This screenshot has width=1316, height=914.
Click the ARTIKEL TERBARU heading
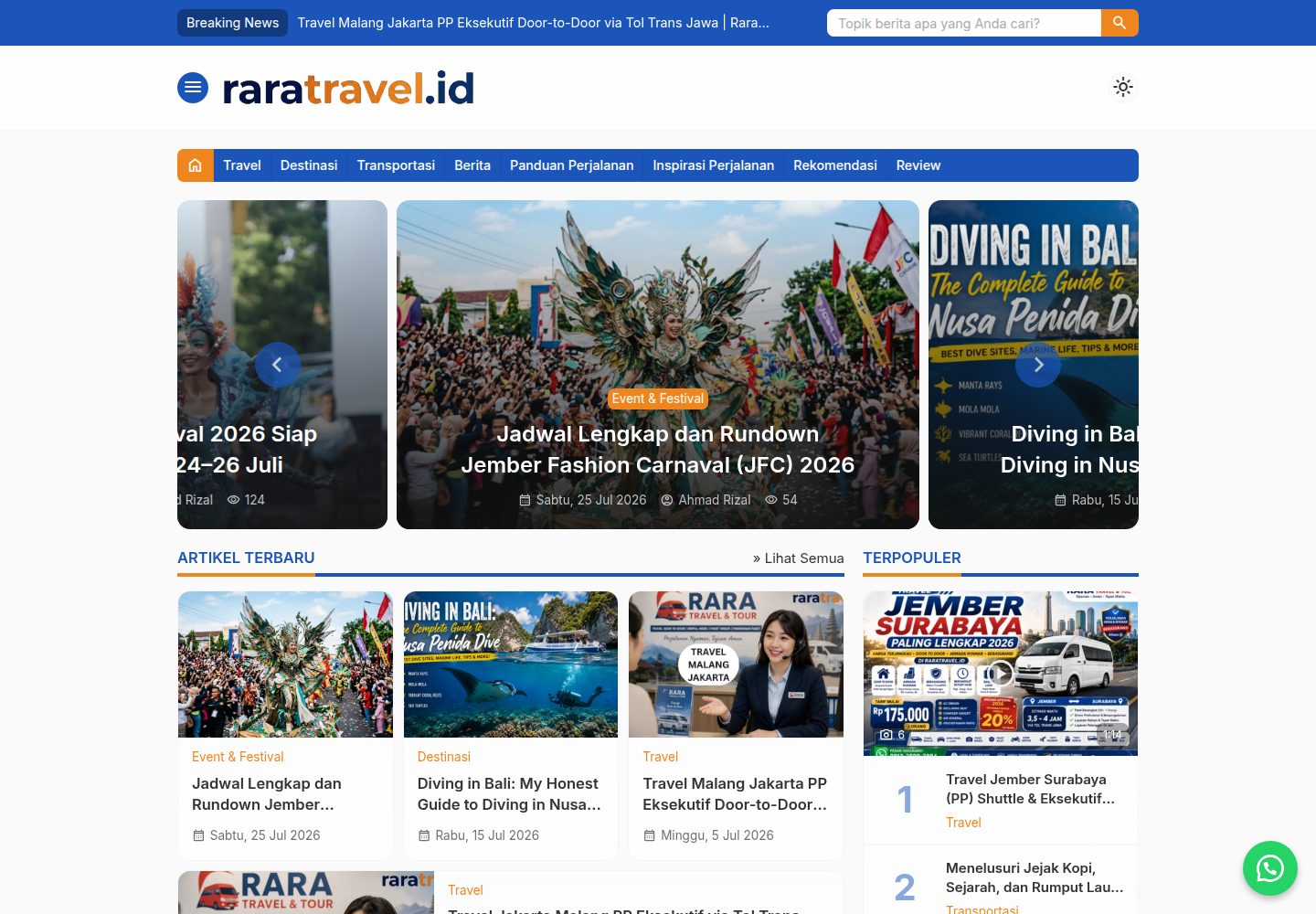[246, 558]
